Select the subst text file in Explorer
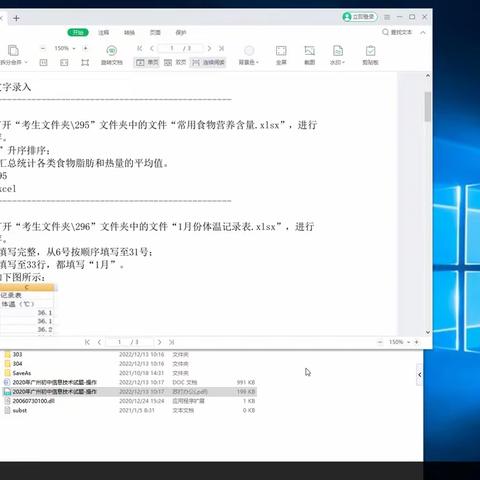 128,410
